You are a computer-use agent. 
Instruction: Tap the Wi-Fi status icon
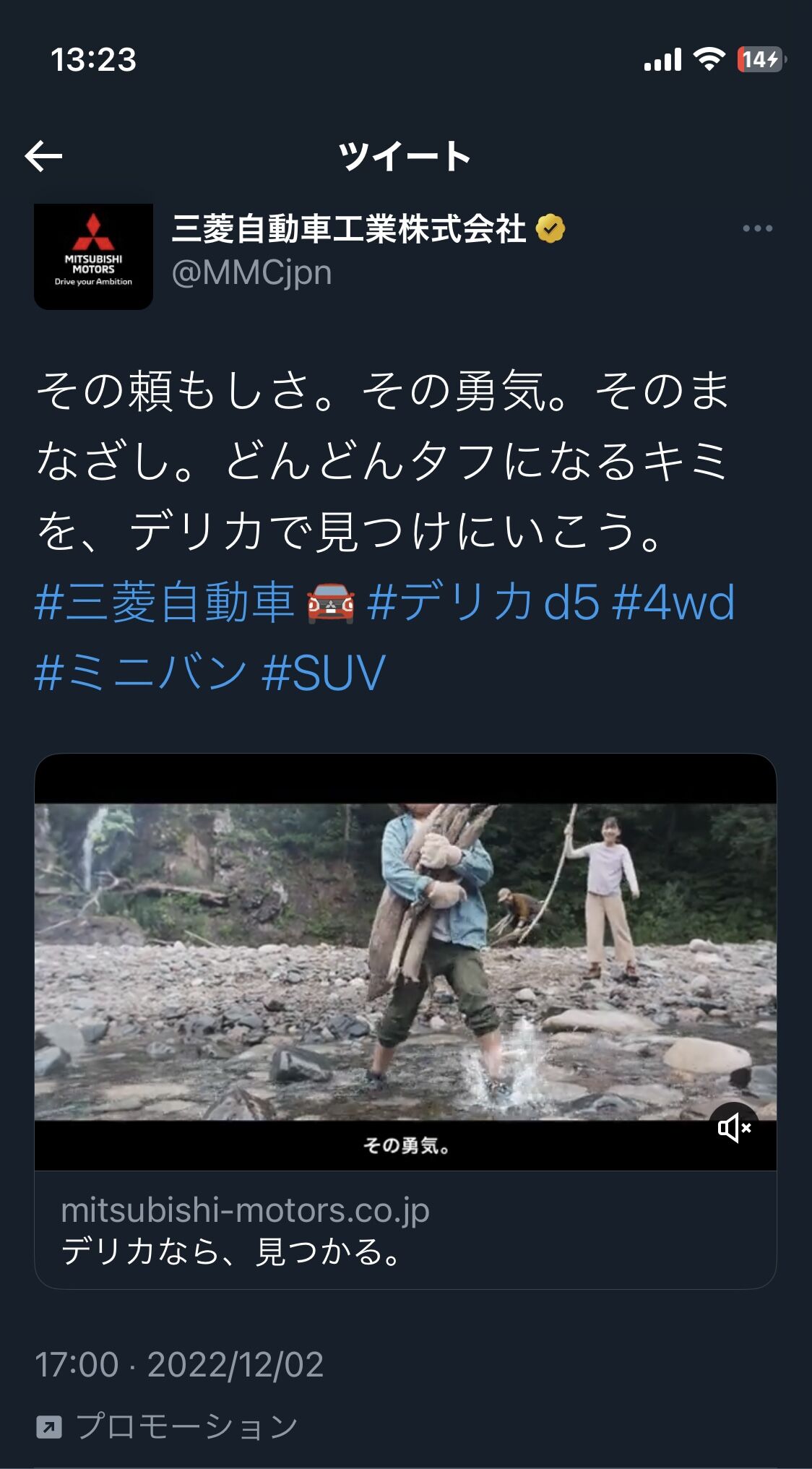[709, 59]
